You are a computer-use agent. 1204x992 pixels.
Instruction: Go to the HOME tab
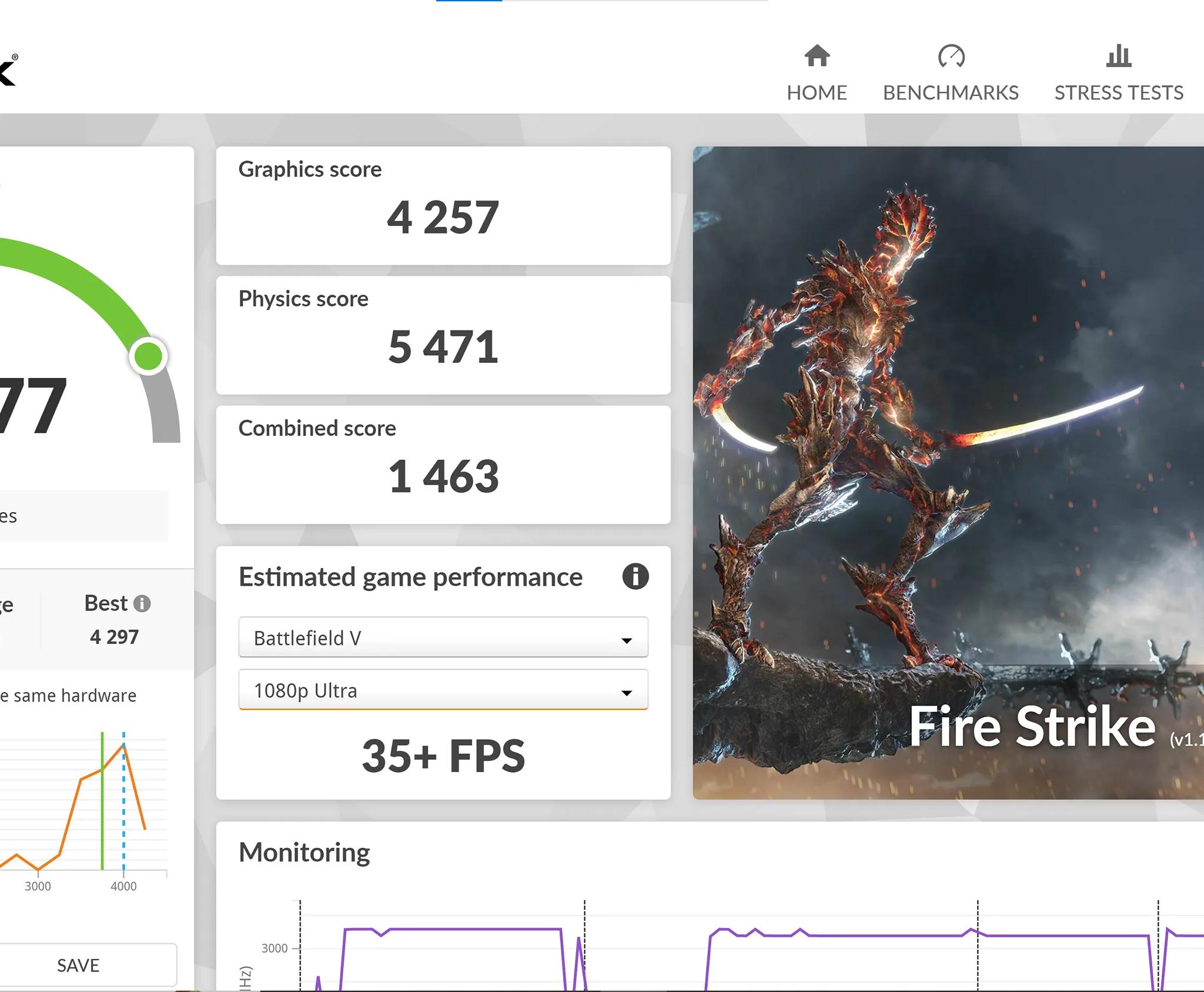coord(817,73)
